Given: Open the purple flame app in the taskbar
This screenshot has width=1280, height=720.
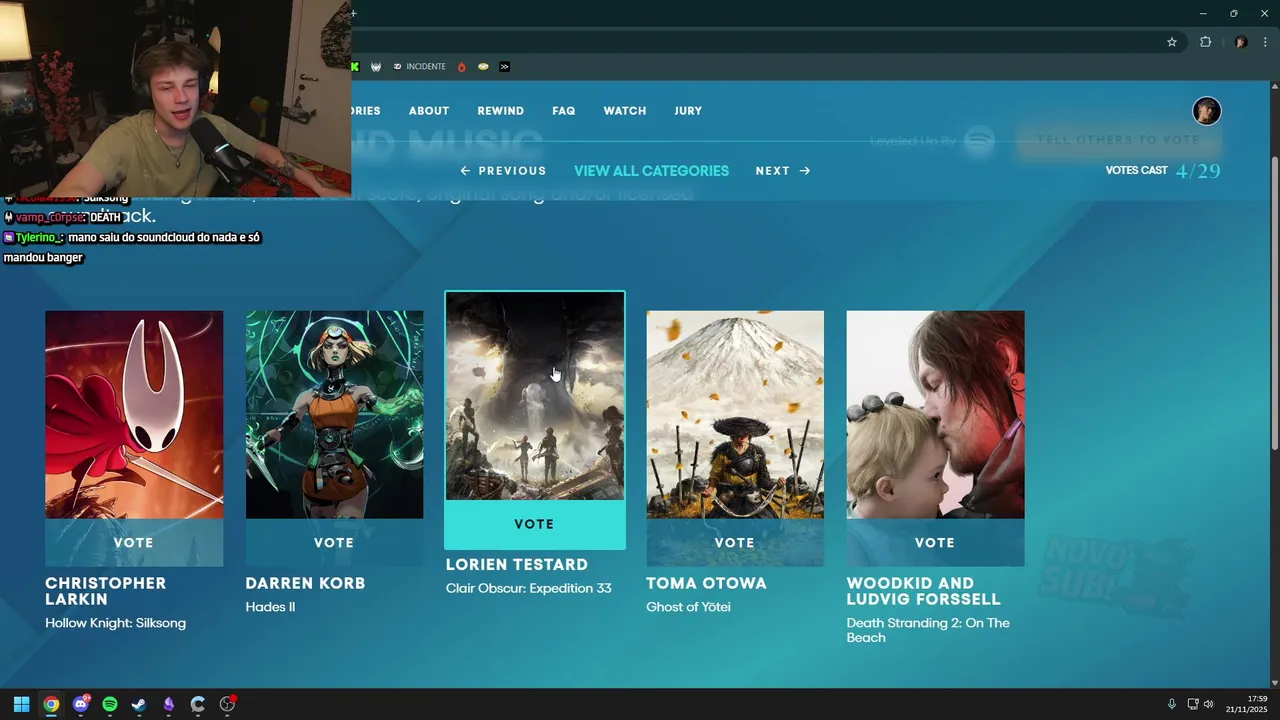Looking at the screenshot, I should [x=169, y=704].
